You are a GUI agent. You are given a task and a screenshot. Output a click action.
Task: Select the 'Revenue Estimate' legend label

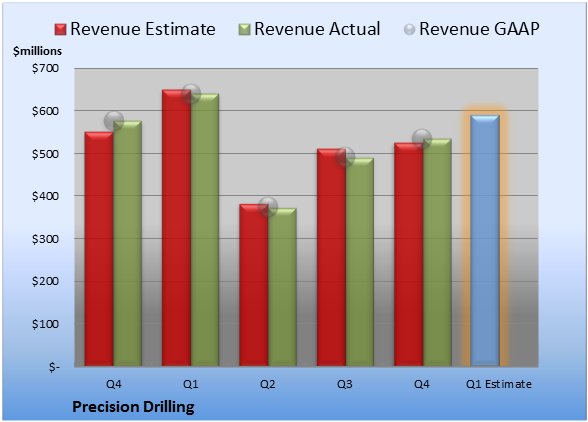[143, 29]
